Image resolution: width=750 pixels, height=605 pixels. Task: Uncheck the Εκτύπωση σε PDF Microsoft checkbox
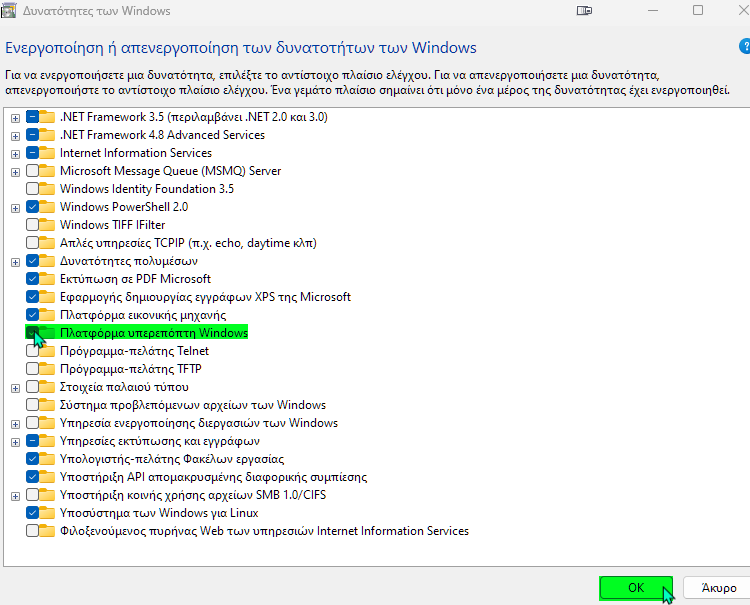pos(33,279)
